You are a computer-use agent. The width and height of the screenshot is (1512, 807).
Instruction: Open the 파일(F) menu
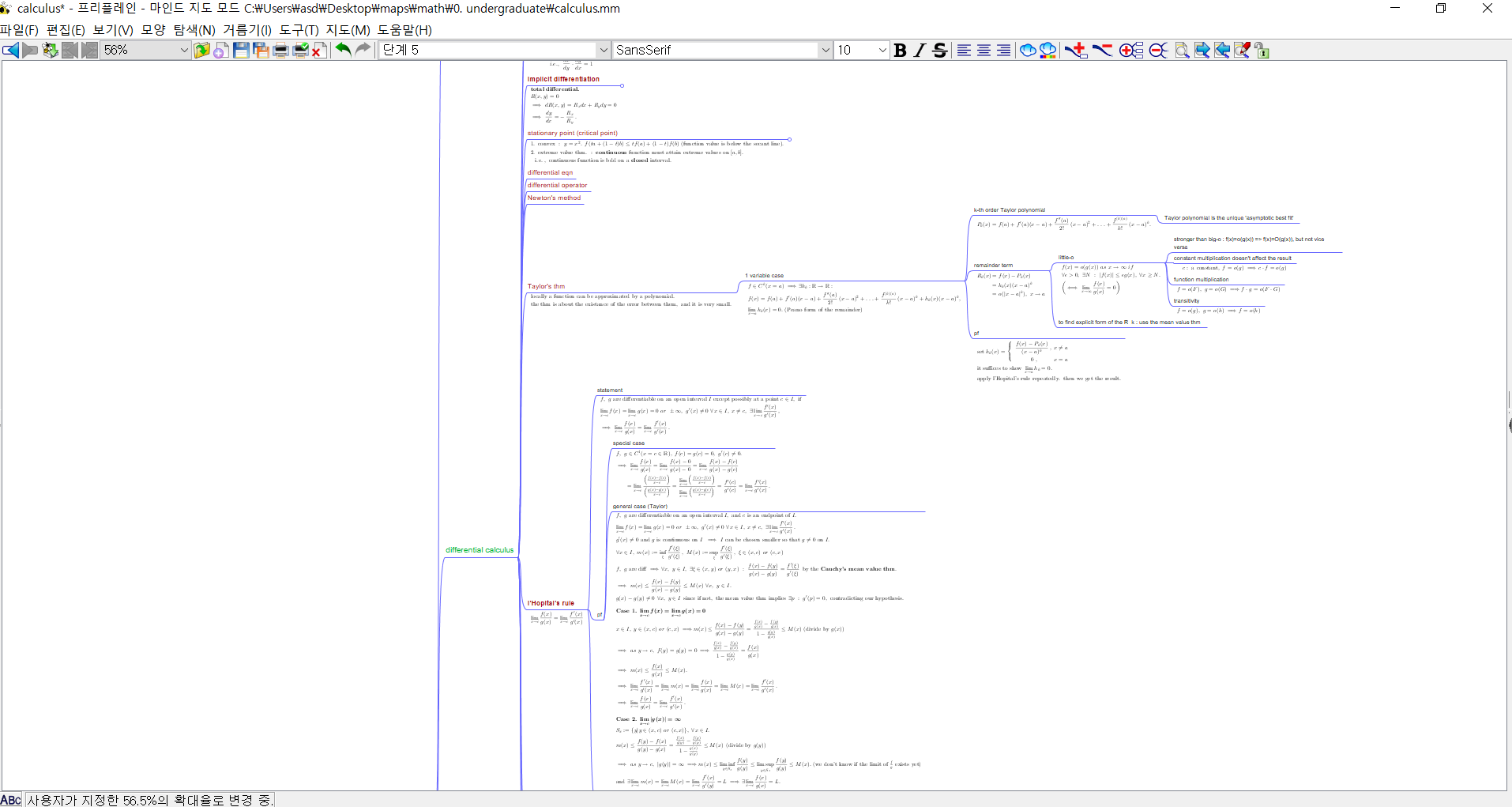(20, 30)
